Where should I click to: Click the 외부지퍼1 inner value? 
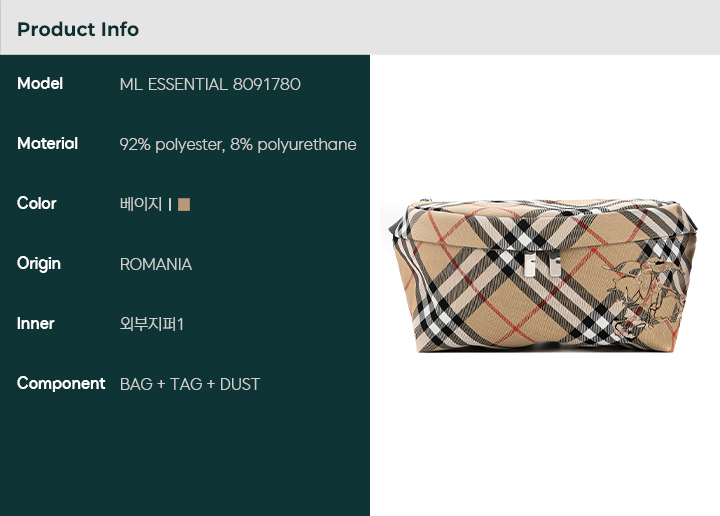point(152,324)
